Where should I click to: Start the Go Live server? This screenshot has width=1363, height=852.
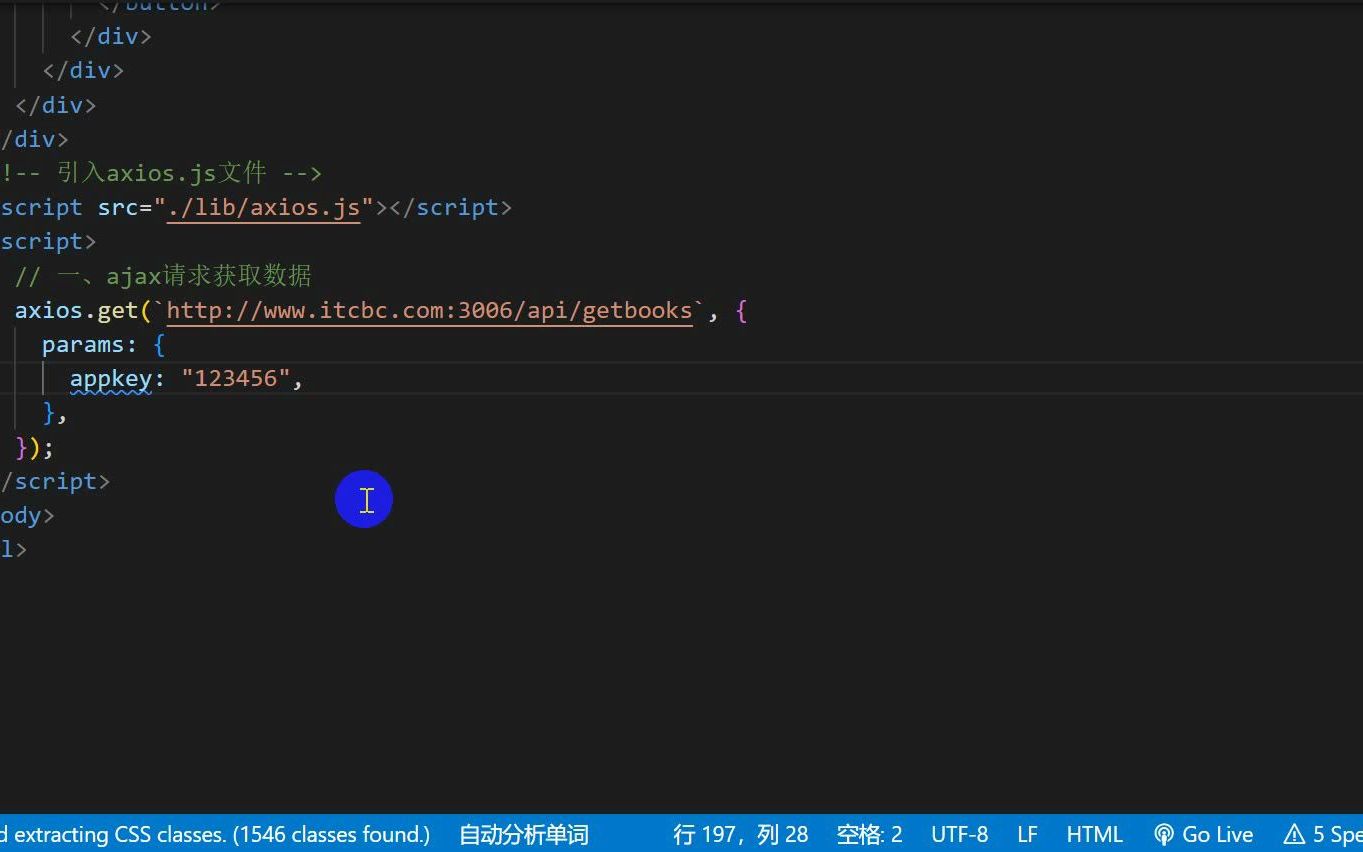1203,834
